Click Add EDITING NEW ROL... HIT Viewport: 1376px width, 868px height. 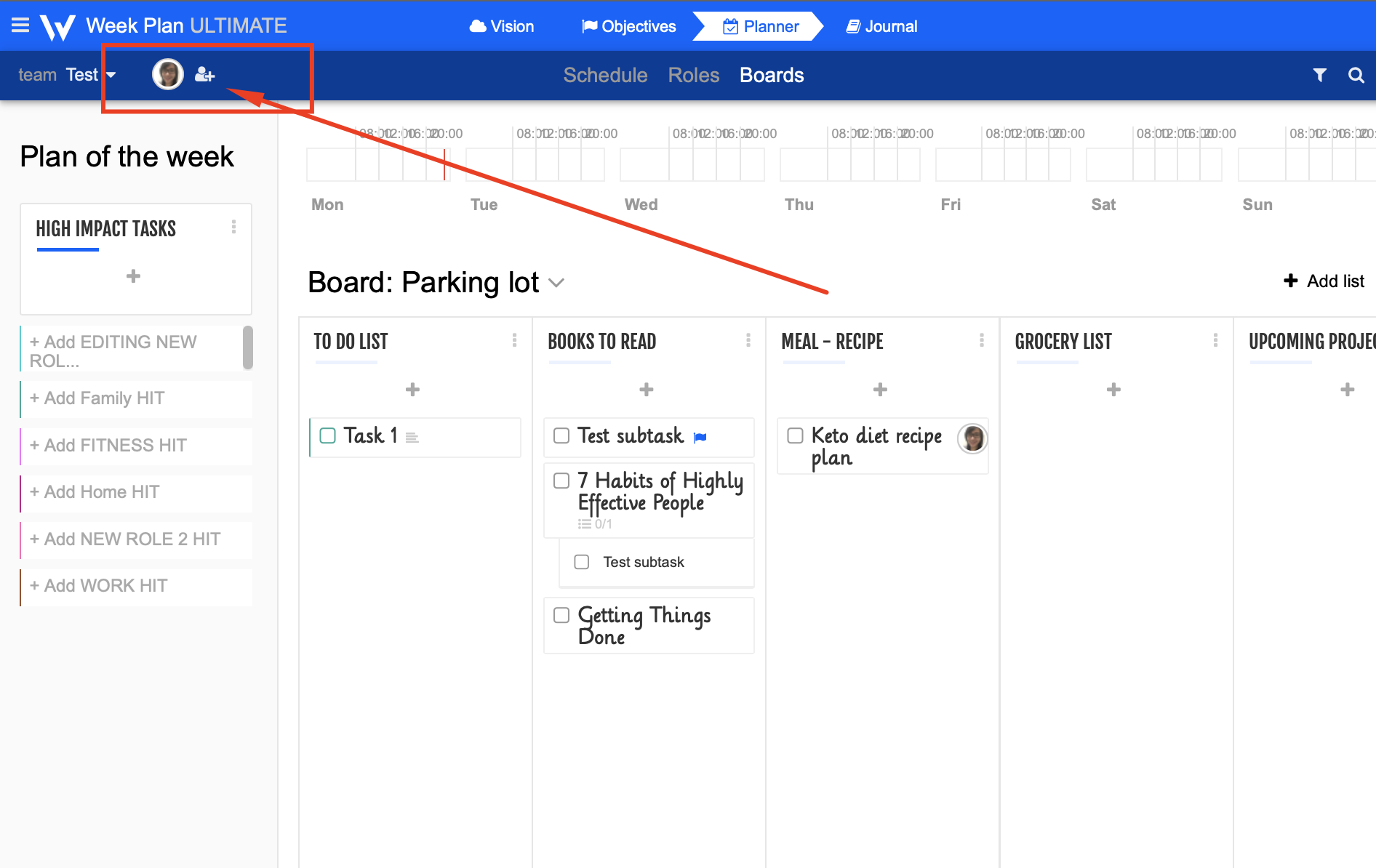pos(132,350)
